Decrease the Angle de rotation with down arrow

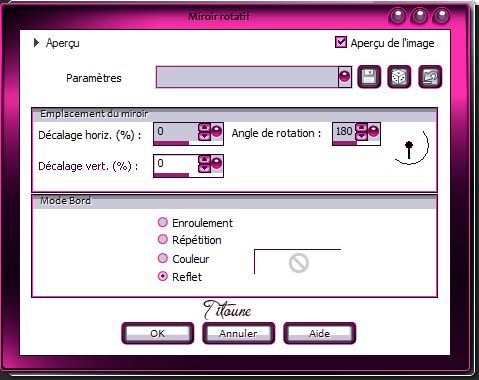(x=361, y=136)
